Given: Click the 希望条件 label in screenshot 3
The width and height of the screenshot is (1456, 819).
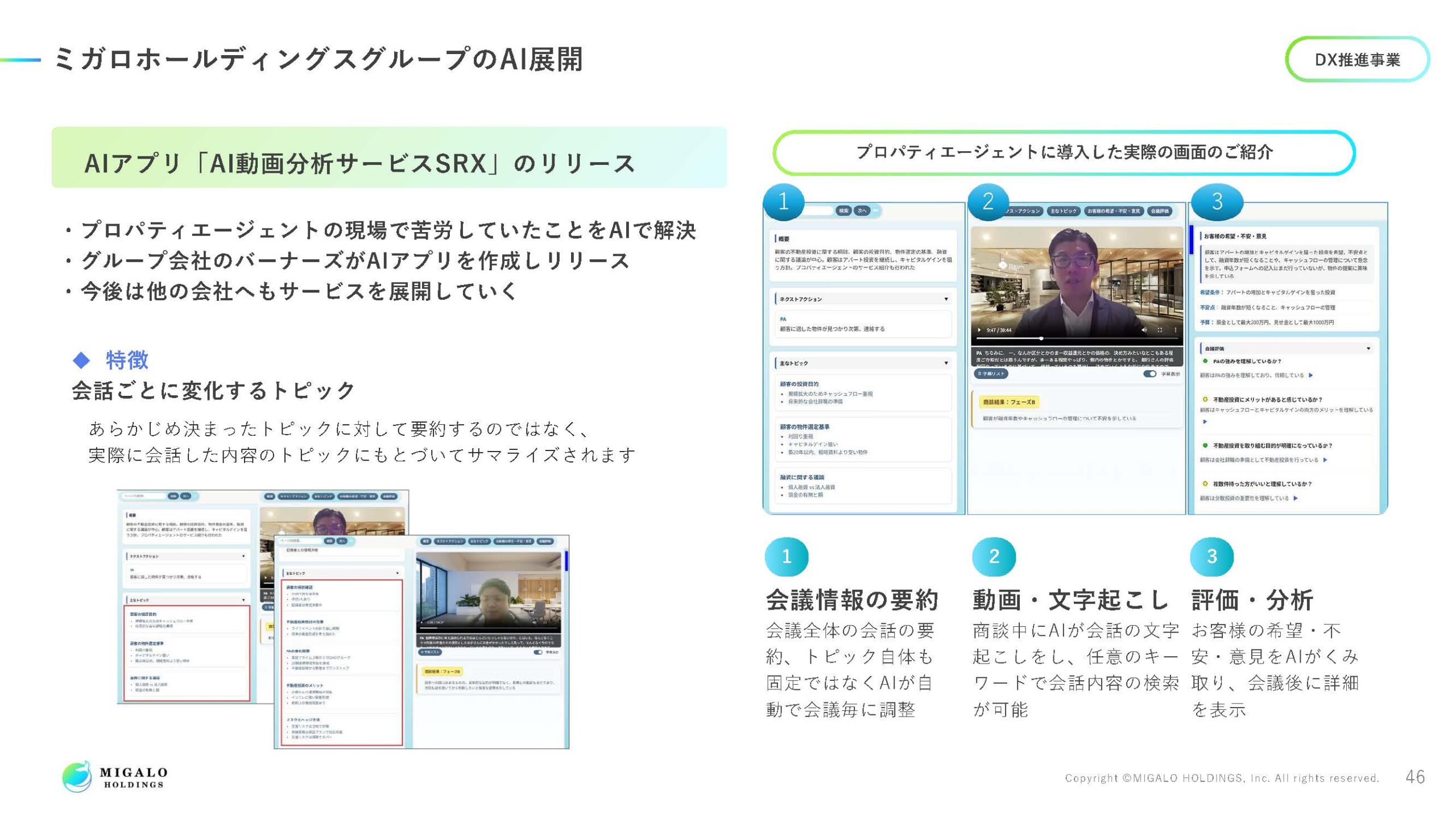Looking at the screenshot, I should [x=1211, y=292].
